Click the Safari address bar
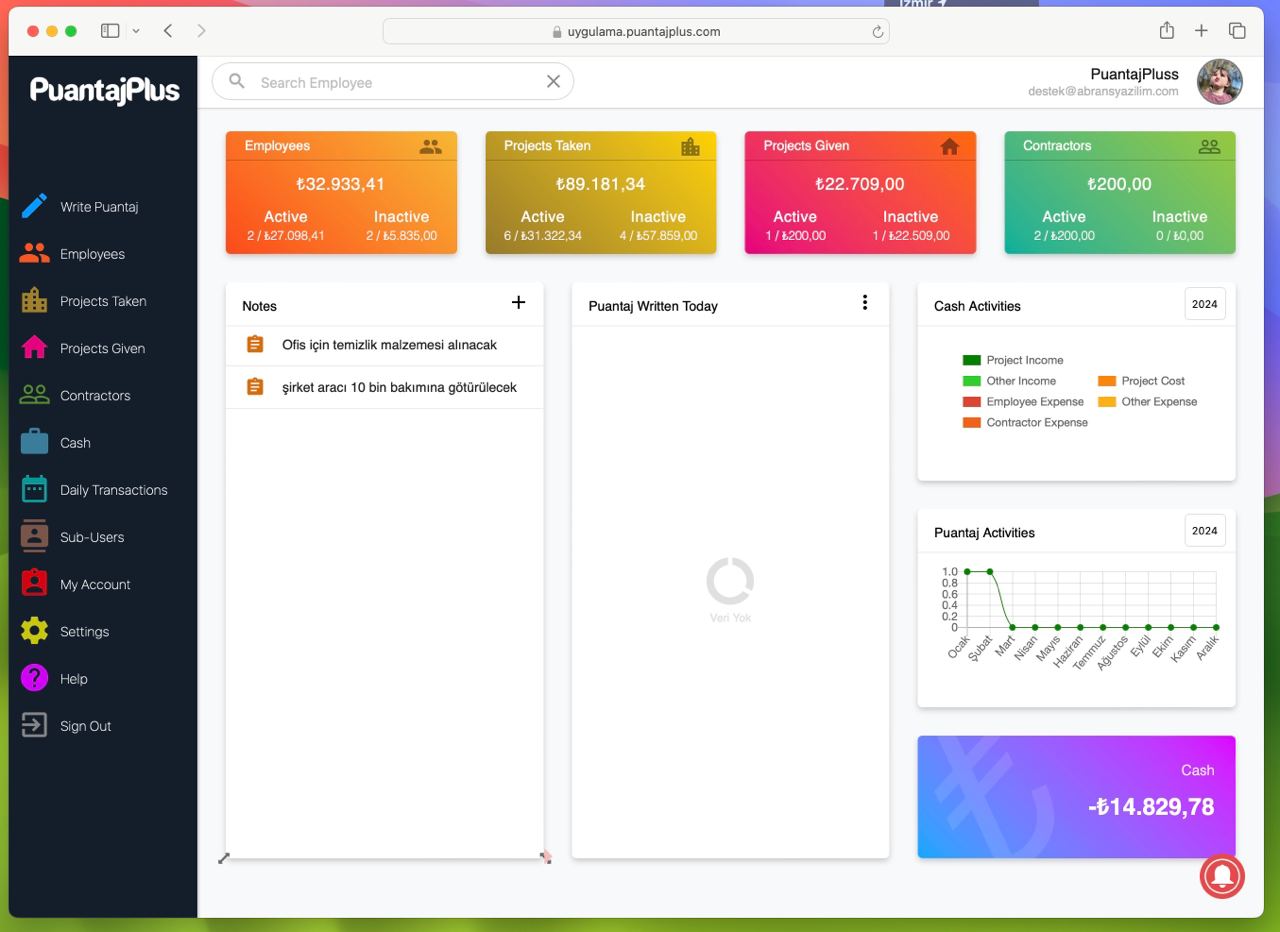The height and width of the screenshot is (932, 1280). pos(636,31)
